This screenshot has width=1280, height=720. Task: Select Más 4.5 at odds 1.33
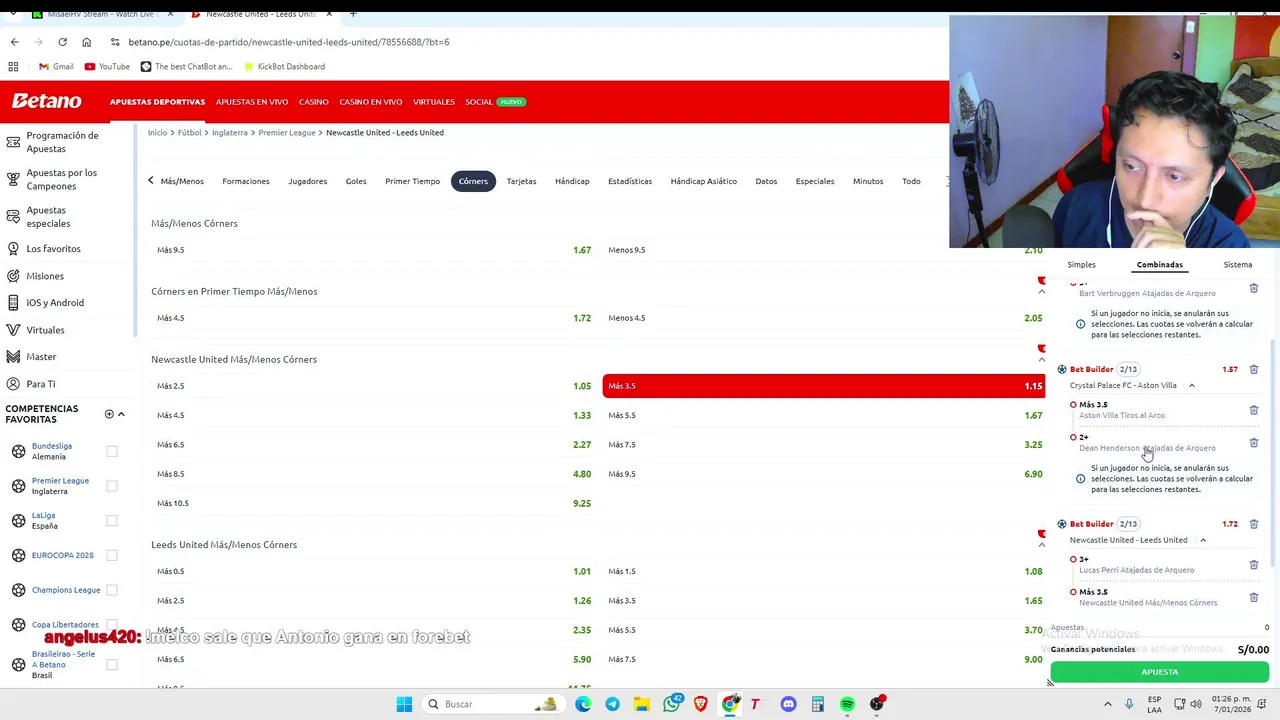click(373, 415)
